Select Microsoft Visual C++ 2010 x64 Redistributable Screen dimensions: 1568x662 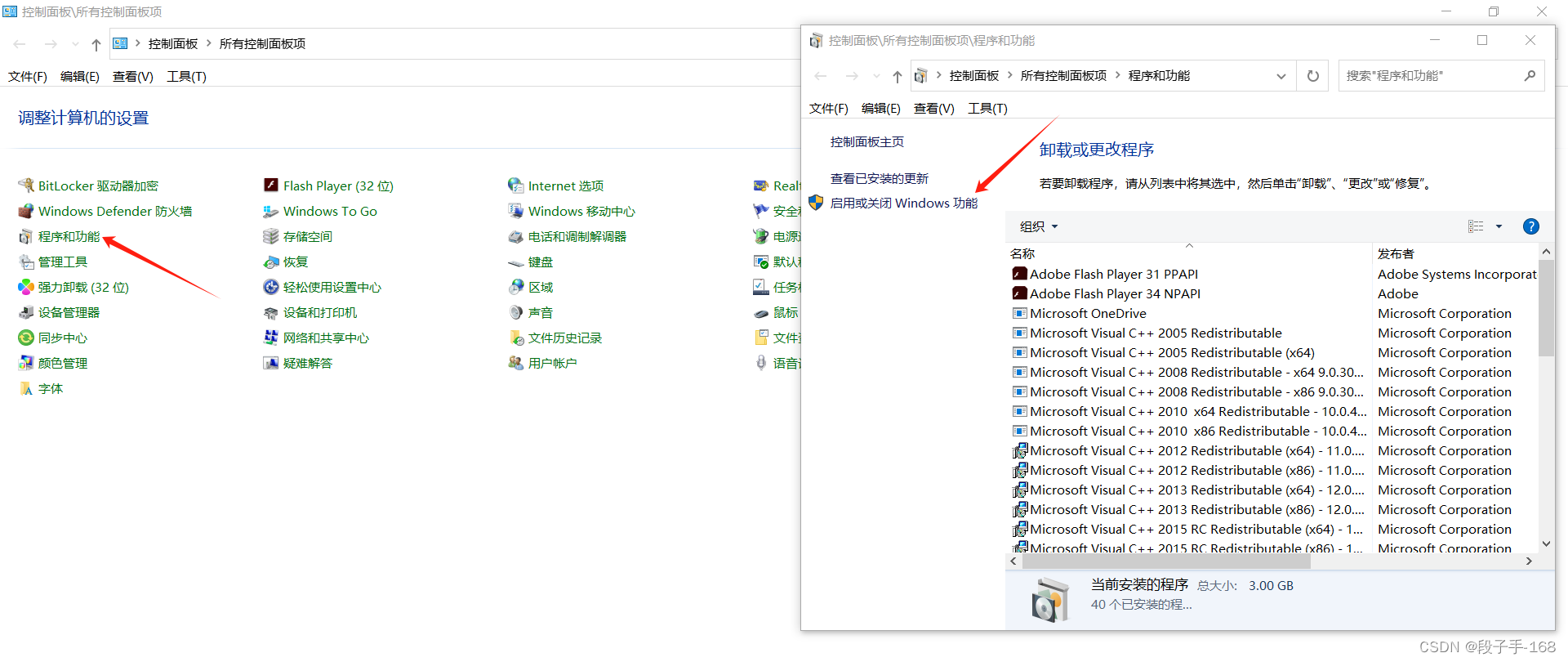[1189, 412]
